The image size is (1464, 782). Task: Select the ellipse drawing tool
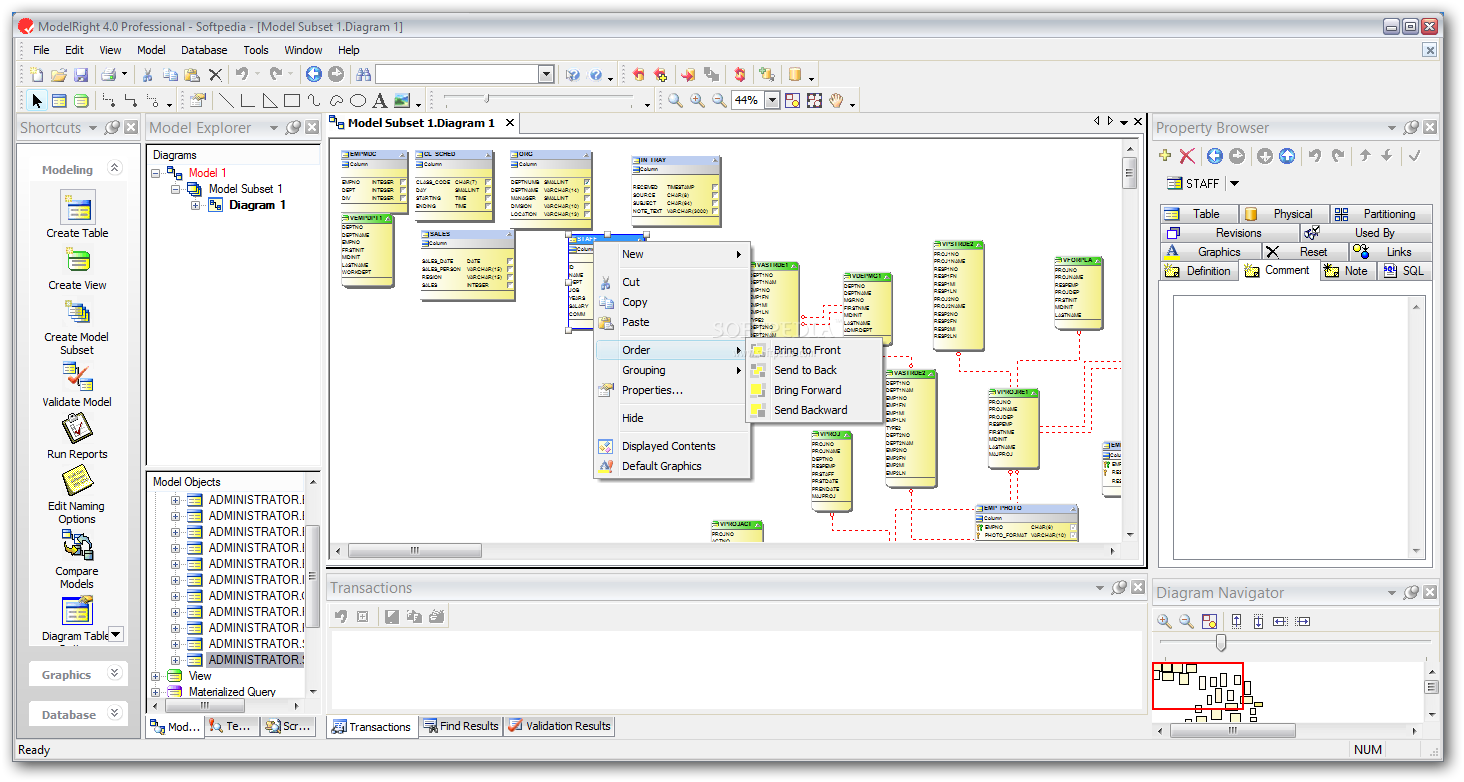point(357,100)
